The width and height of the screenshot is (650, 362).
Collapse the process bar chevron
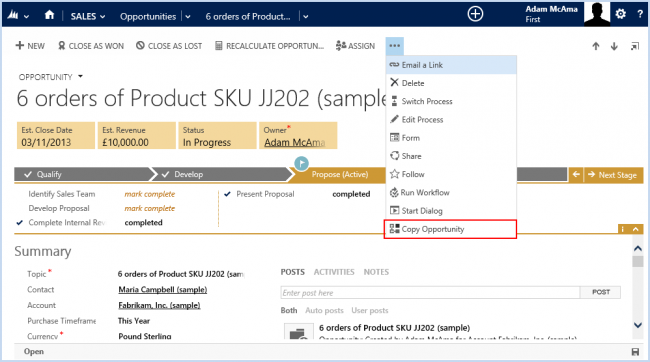(635, 229)
